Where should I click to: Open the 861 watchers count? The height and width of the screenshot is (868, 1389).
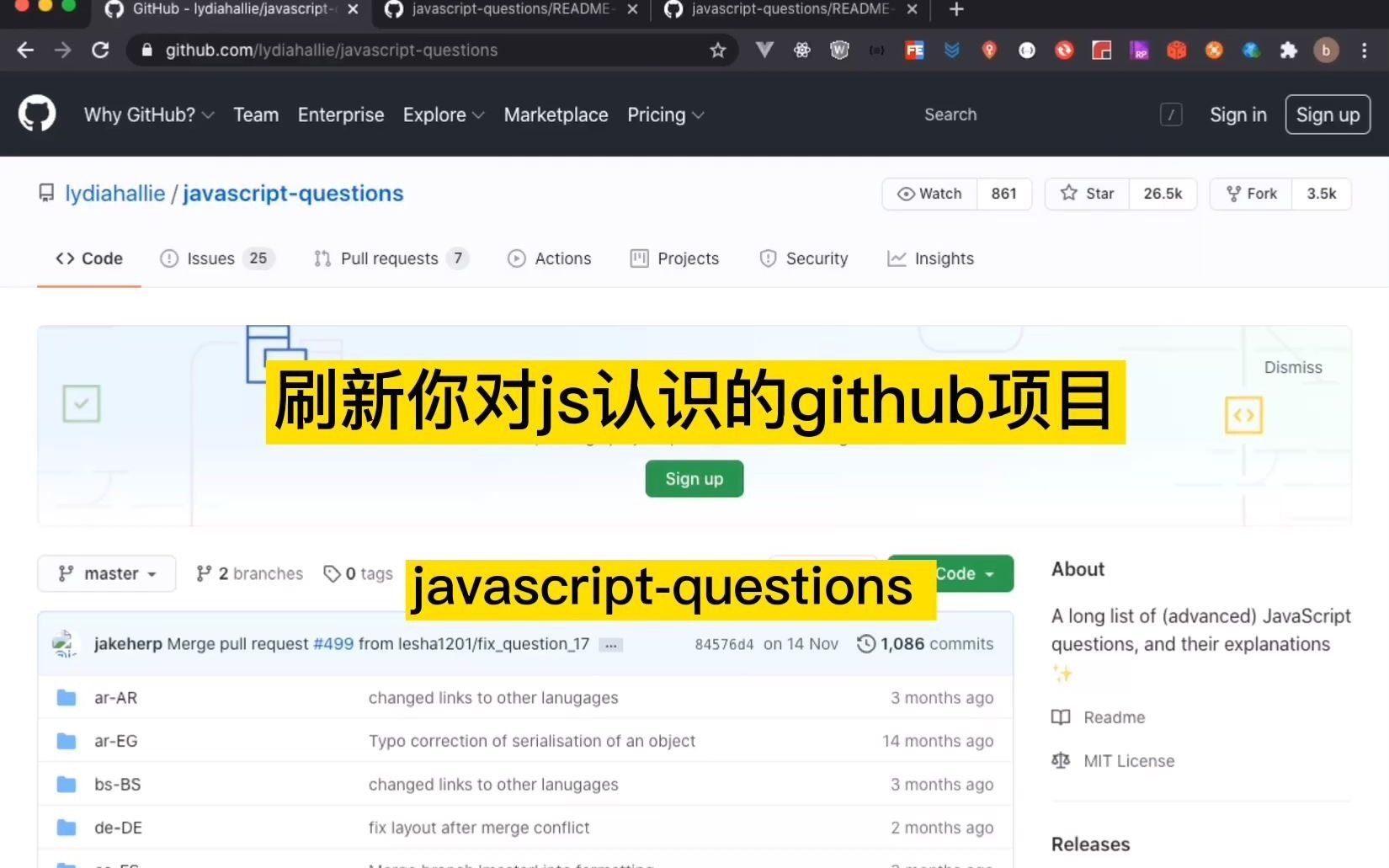coord(1003,194)
